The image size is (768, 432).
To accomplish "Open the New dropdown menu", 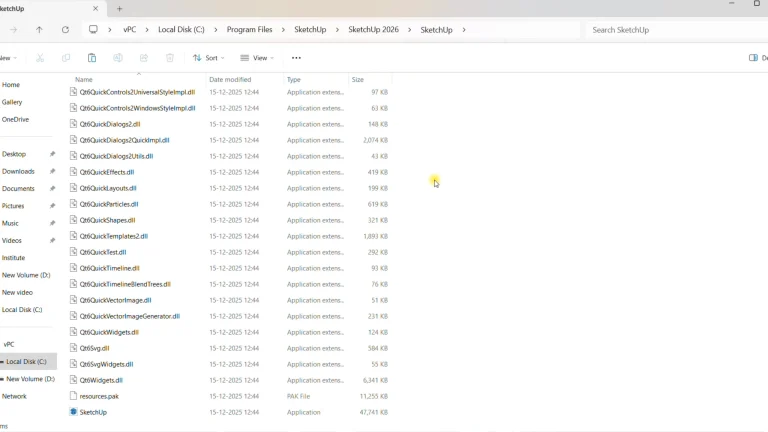I will click(8, 58).
